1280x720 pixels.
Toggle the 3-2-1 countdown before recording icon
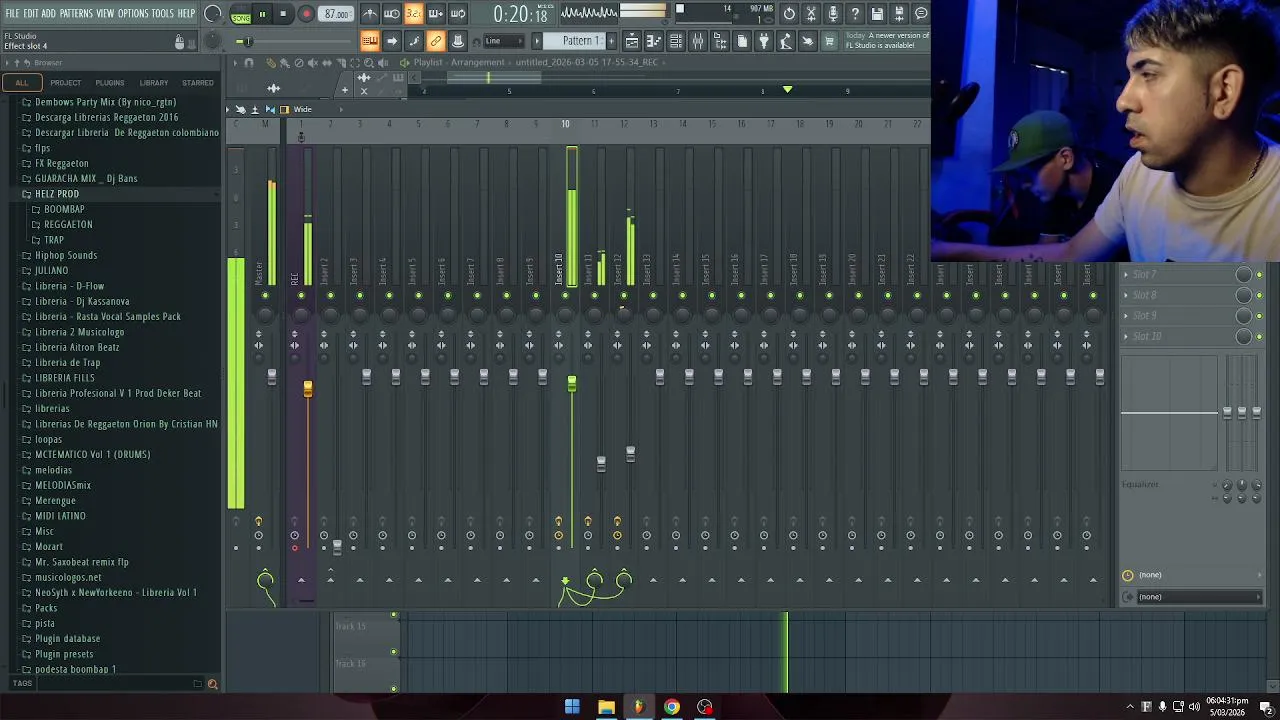coord(414,14)
